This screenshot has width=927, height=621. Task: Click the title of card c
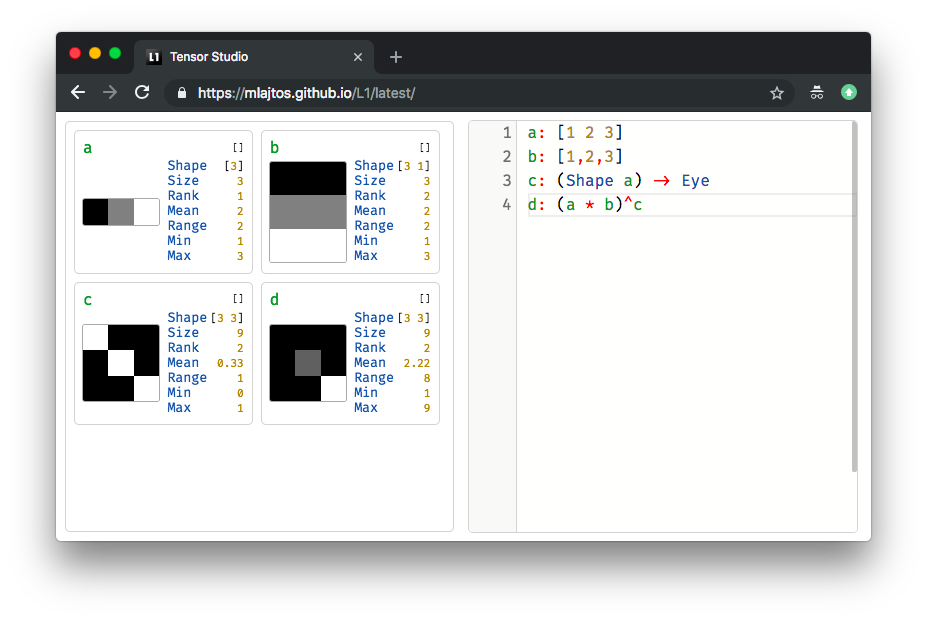click(87, 300)
